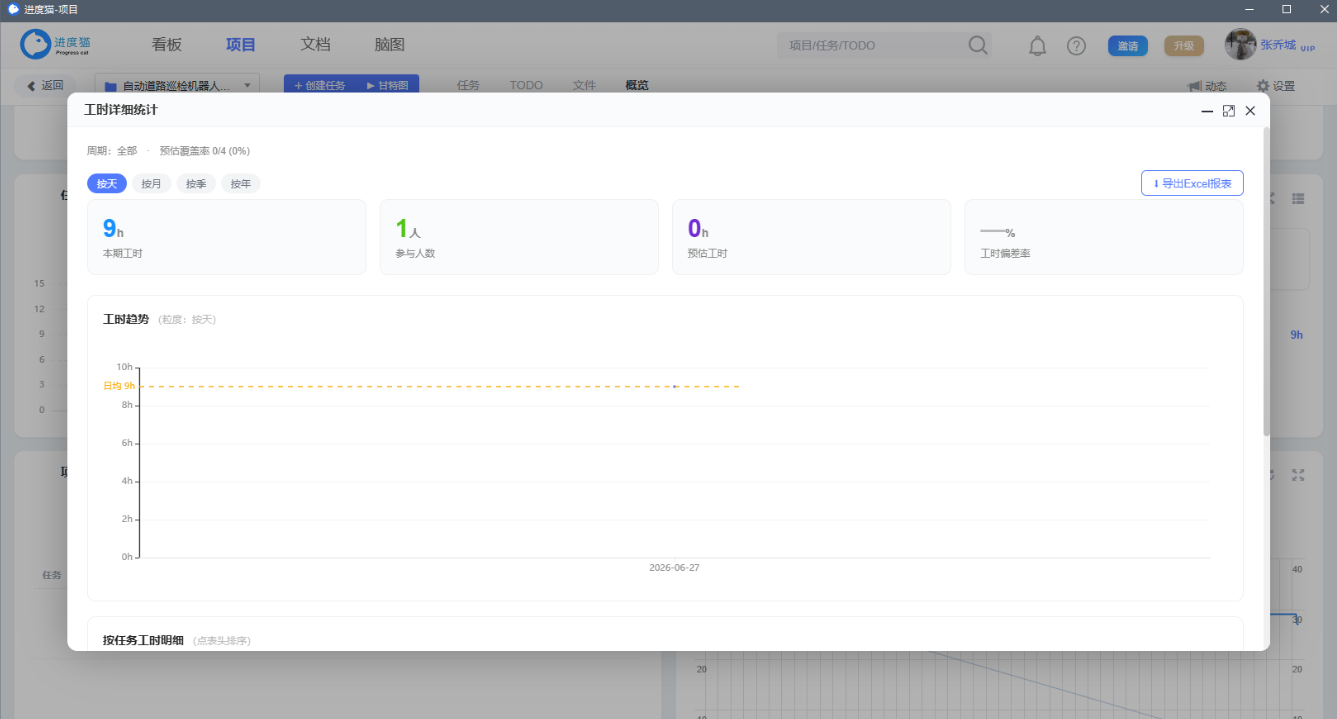Image resolution: width=1337 pixels, height=719 pixels.
Task: Switch to the 看板 tab
Action: 167,45
